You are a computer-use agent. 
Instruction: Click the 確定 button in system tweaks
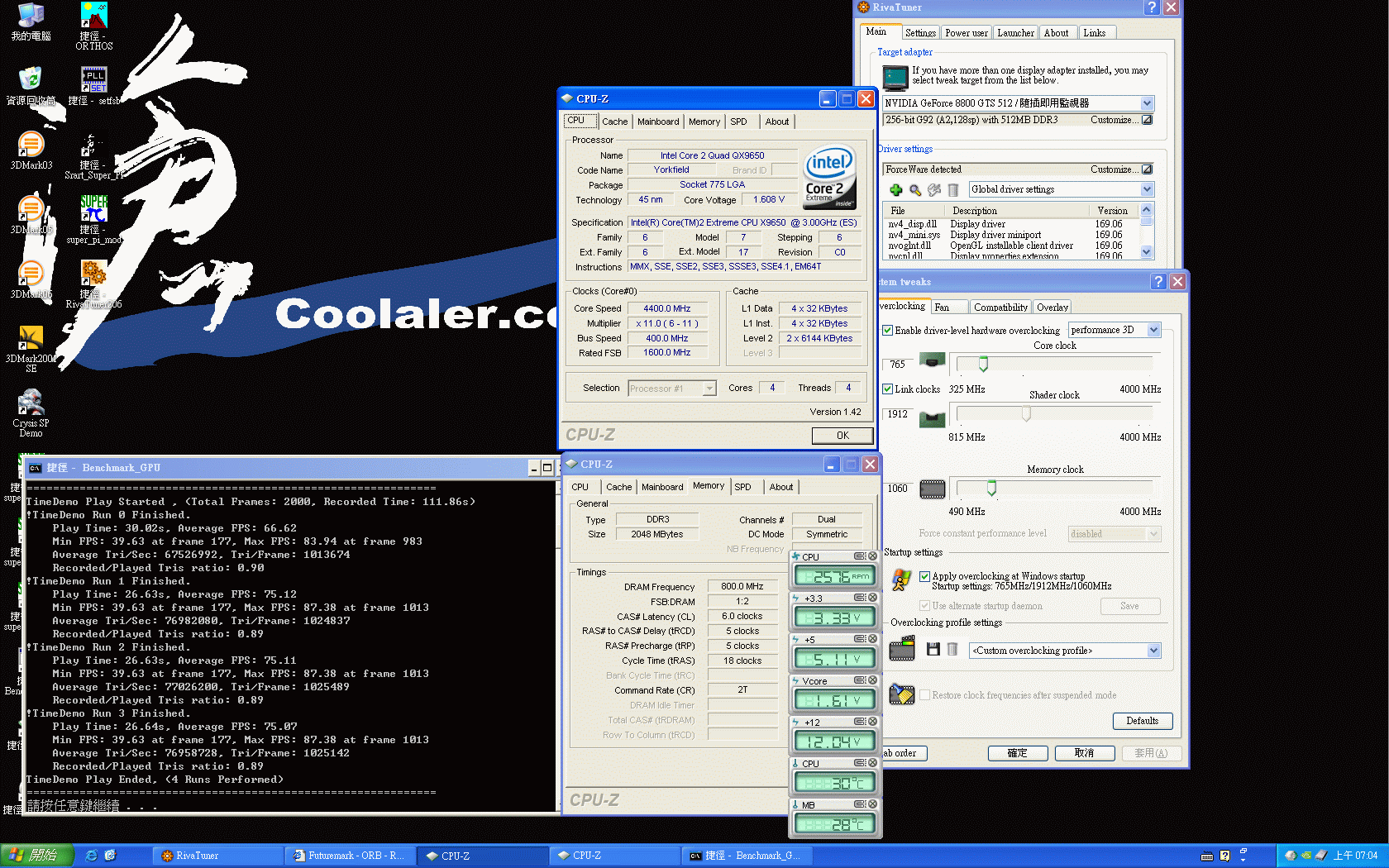[1018, 753]
